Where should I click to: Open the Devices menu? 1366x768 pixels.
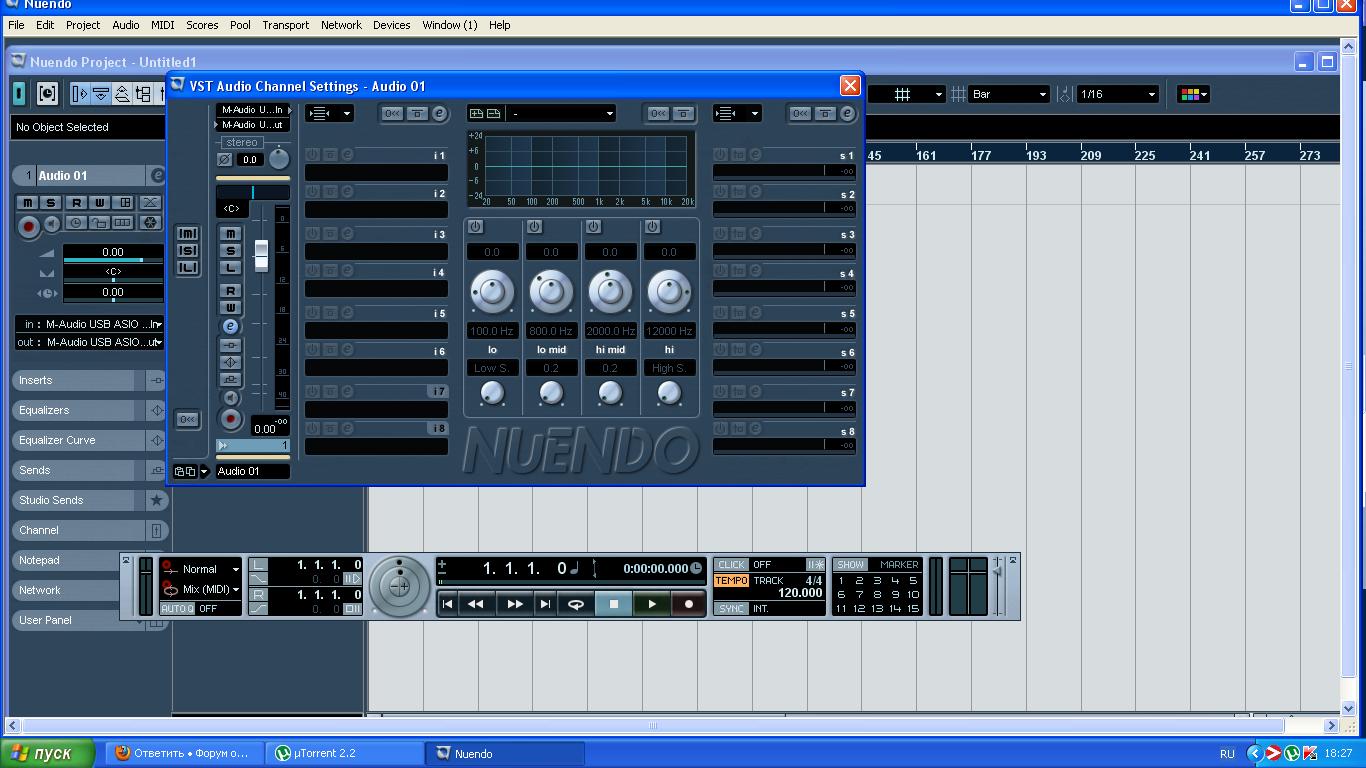391,25
